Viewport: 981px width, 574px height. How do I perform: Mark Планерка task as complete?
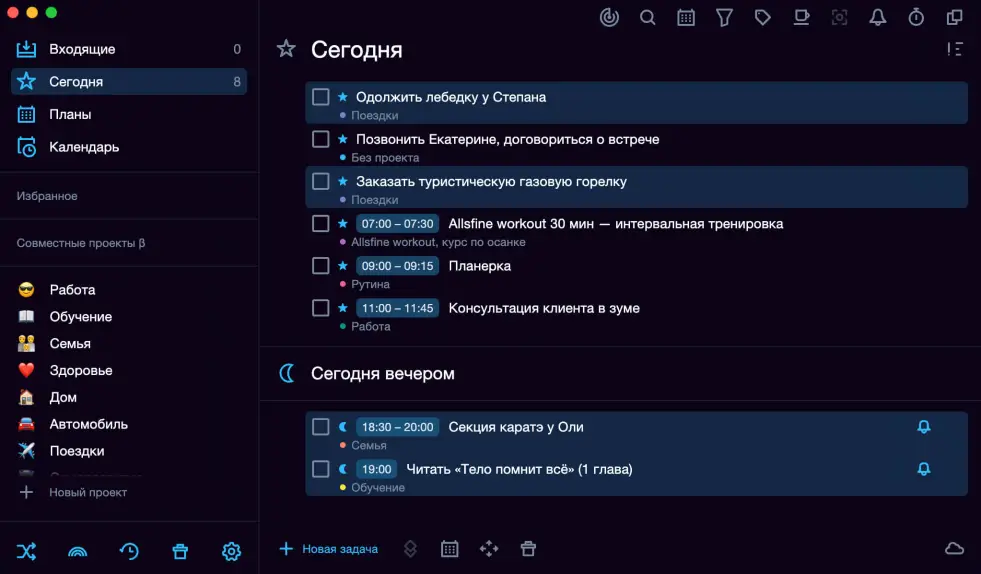point(321,266)
